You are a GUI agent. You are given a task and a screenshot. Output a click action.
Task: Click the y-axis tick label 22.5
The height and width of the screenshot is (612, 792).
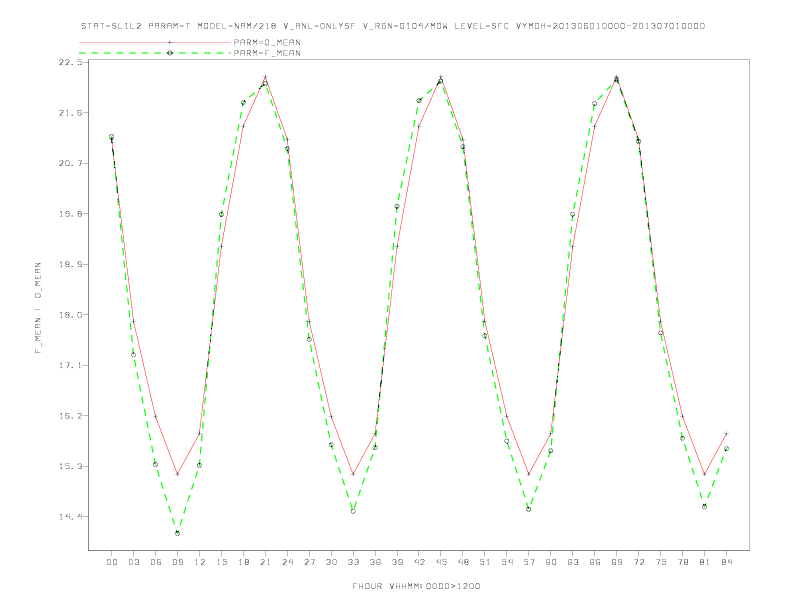pyautogui.click(x=70, y=62)
